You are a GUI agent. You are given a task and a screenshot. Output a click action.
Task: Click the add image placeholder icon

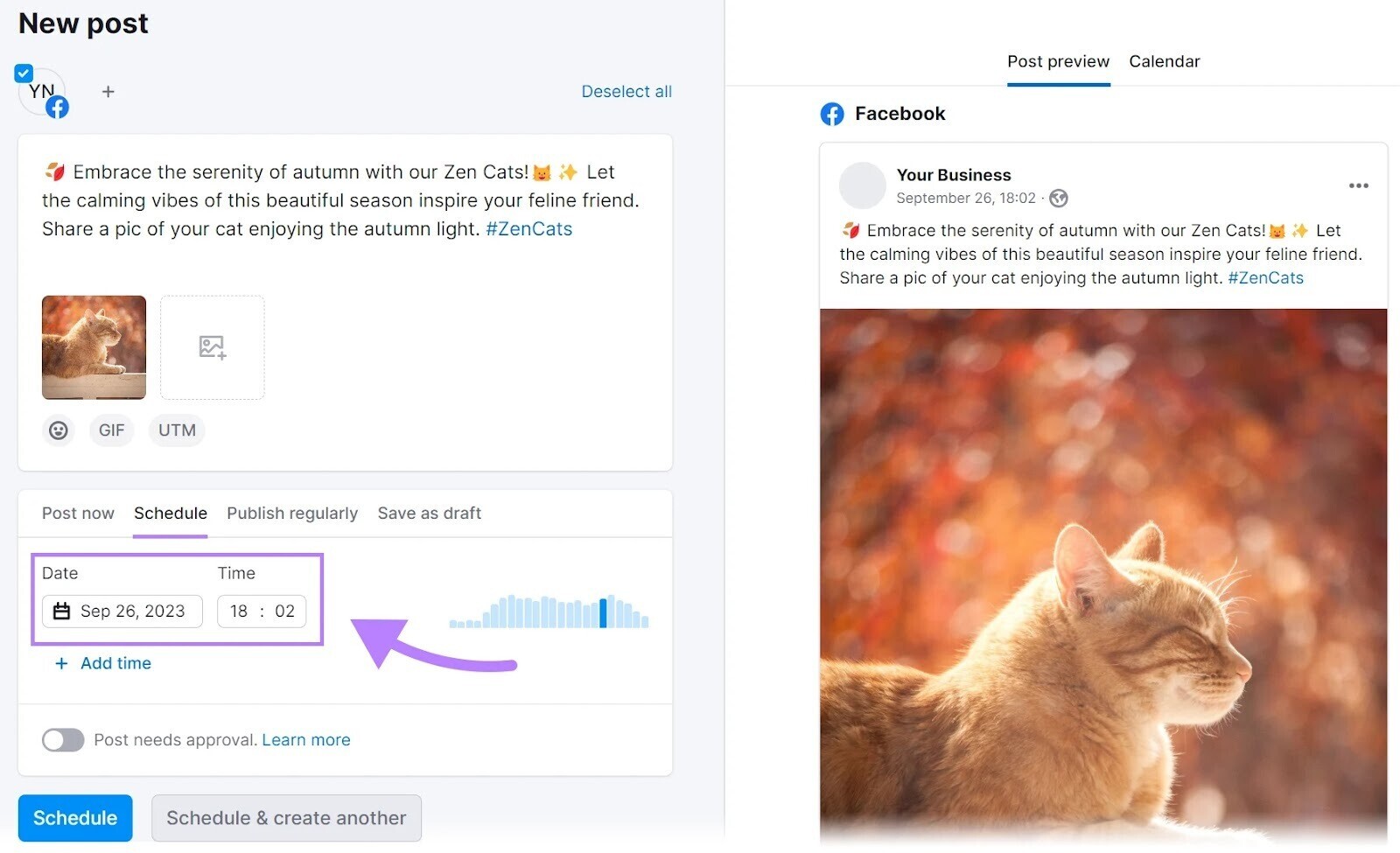pyautogui.click(x=212, y=347)
